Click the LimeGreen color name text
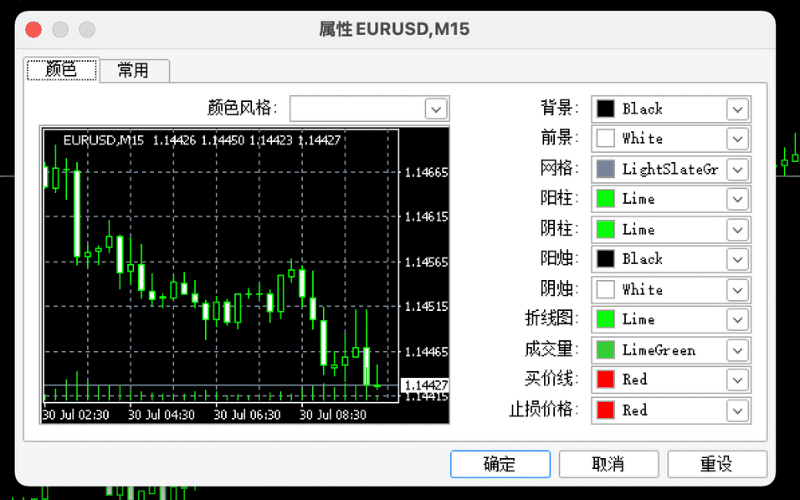This screenshot has height=500, width=800. [659, 350]
